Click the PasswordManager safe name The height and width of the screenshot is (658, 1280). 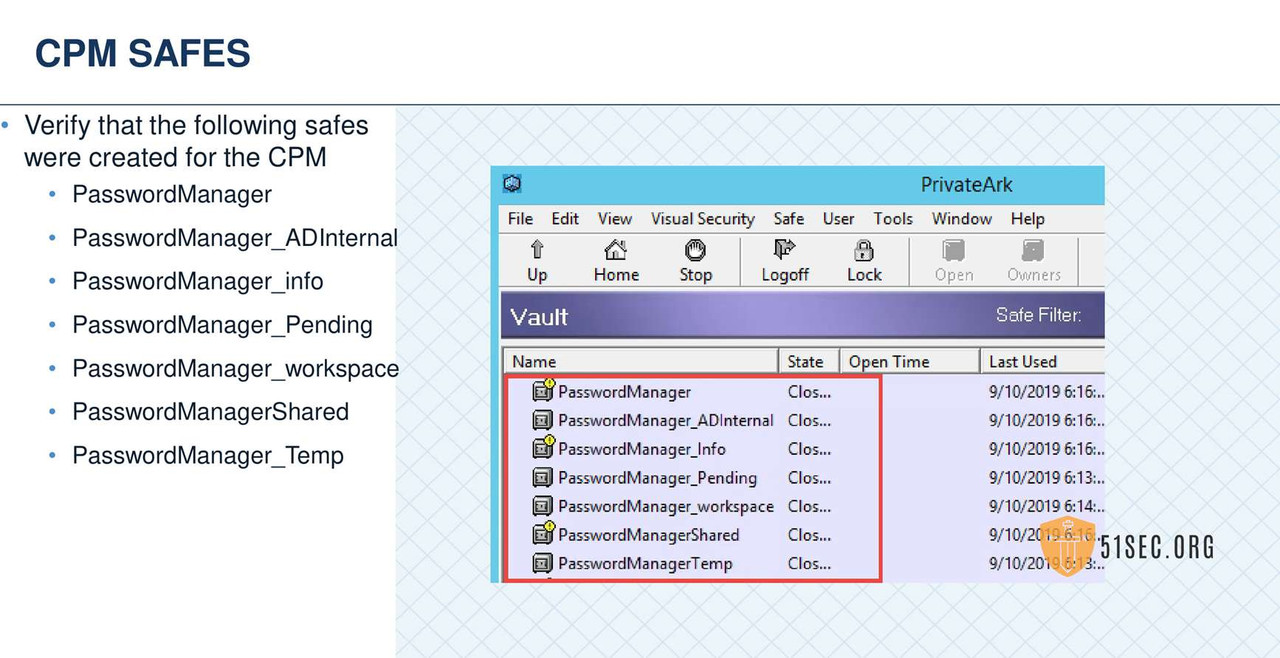[x=624, y=392]
